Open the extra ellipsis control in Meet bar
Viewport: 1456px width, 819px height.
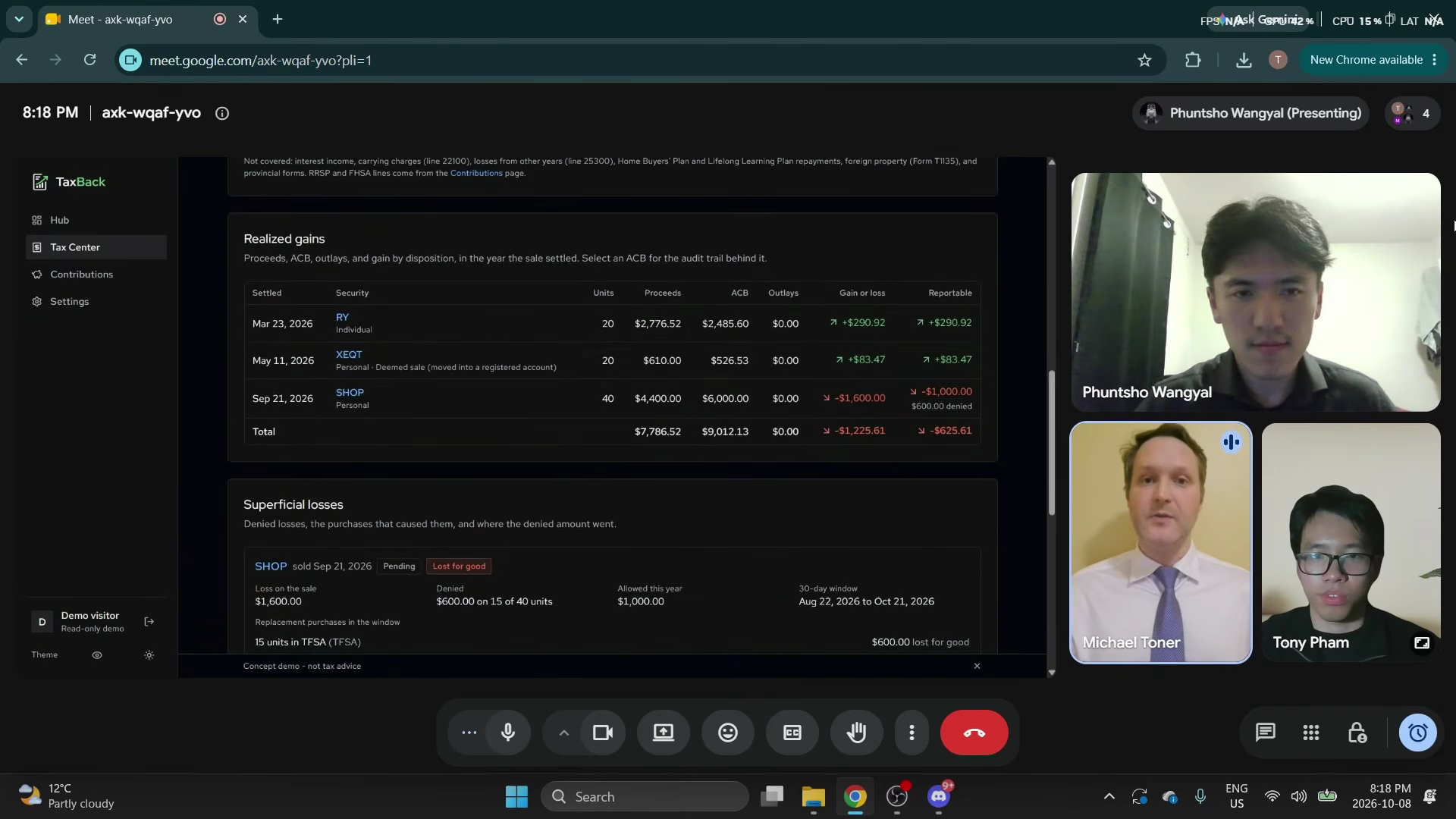[x=469, y=733]
